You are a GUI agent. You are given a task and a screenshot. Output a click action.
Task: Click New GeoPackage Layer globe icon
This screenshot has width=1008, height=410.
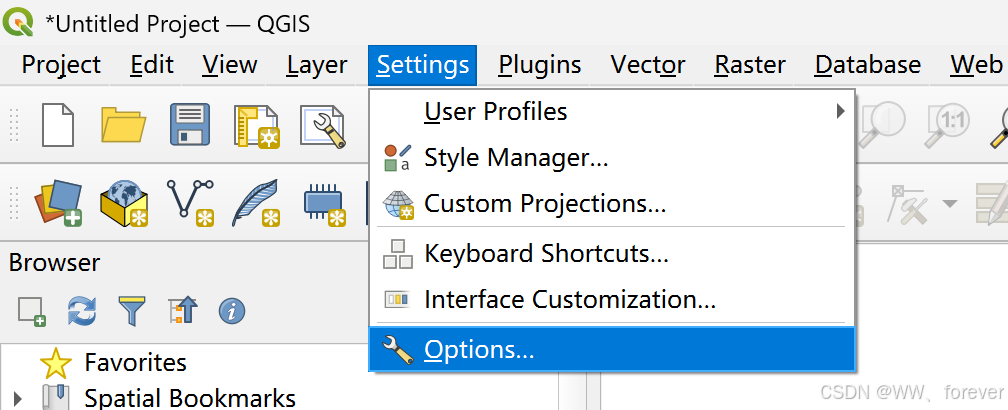tap(124, 204)
